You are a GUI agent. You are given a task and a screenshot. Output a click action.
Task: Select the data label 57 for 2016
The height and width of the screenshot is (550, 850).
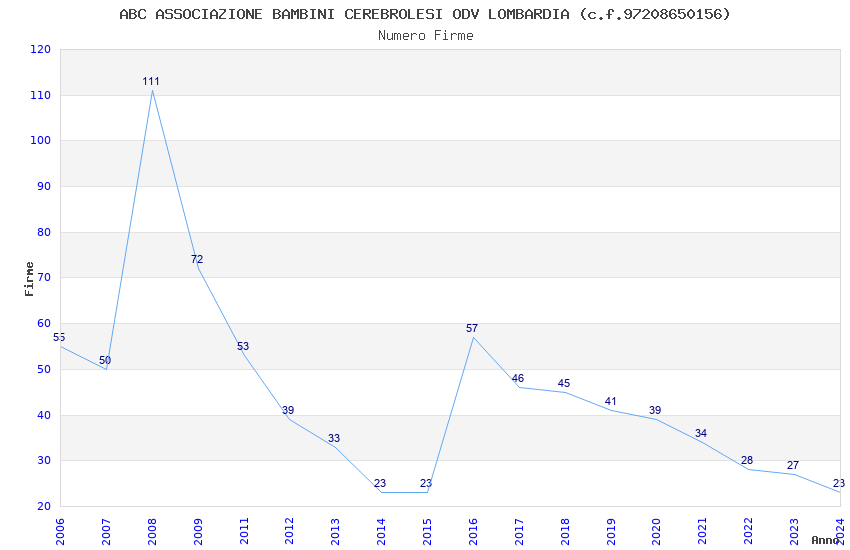[472, 328]
